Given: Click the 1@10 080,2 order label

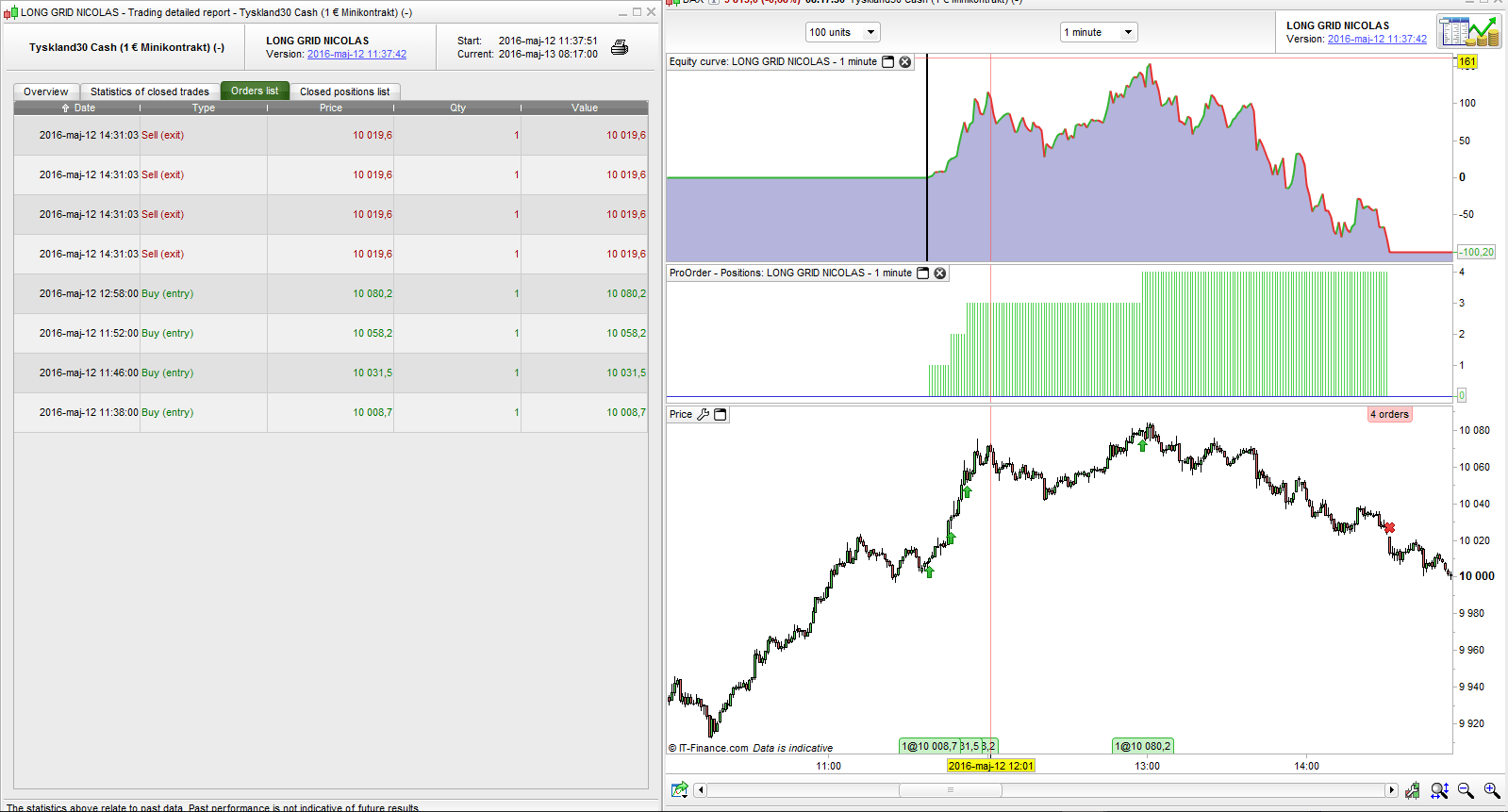Looking at the screenshot, I should [1143, 746].
